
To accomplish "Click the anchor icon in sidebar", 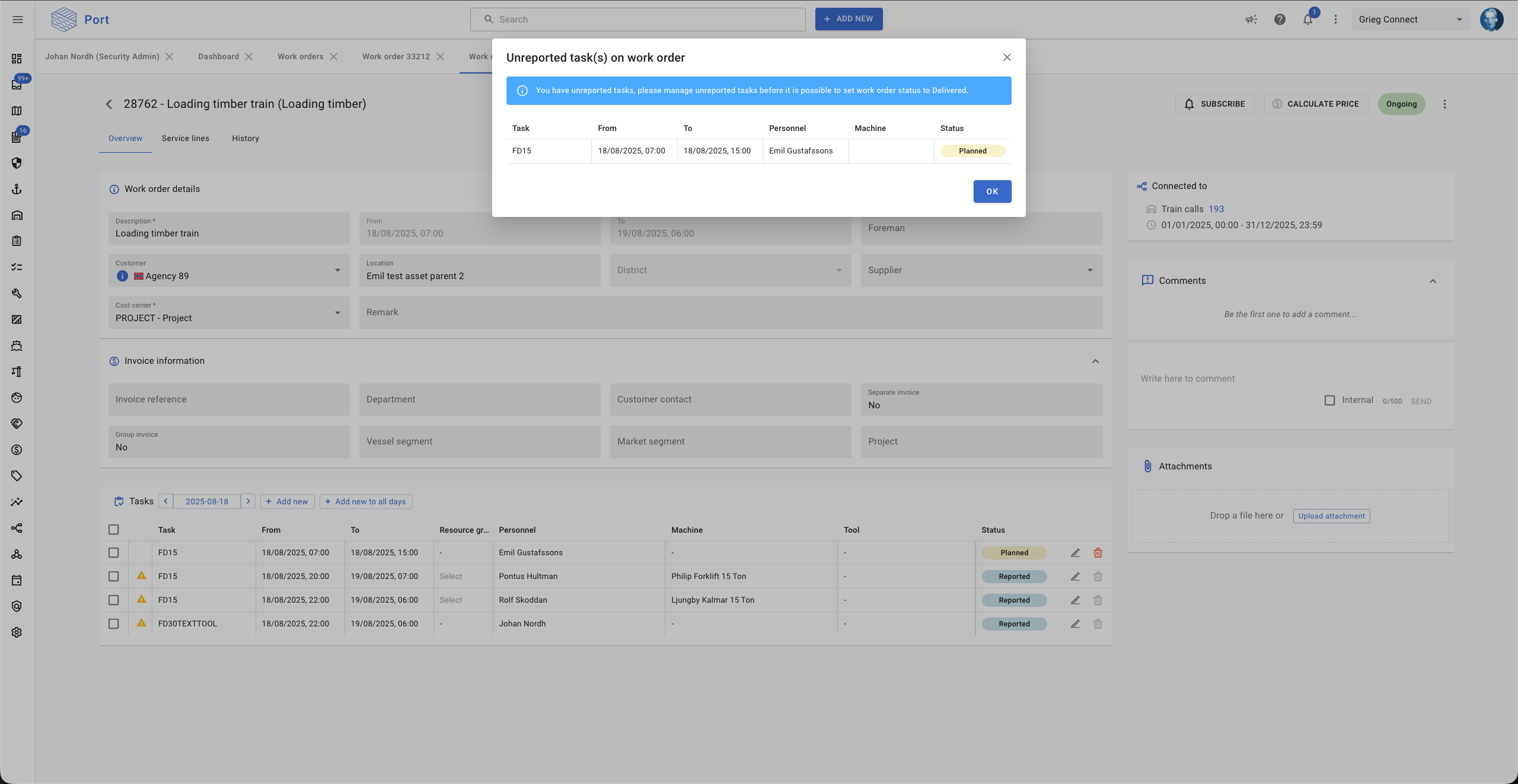I will click(17, 189).
